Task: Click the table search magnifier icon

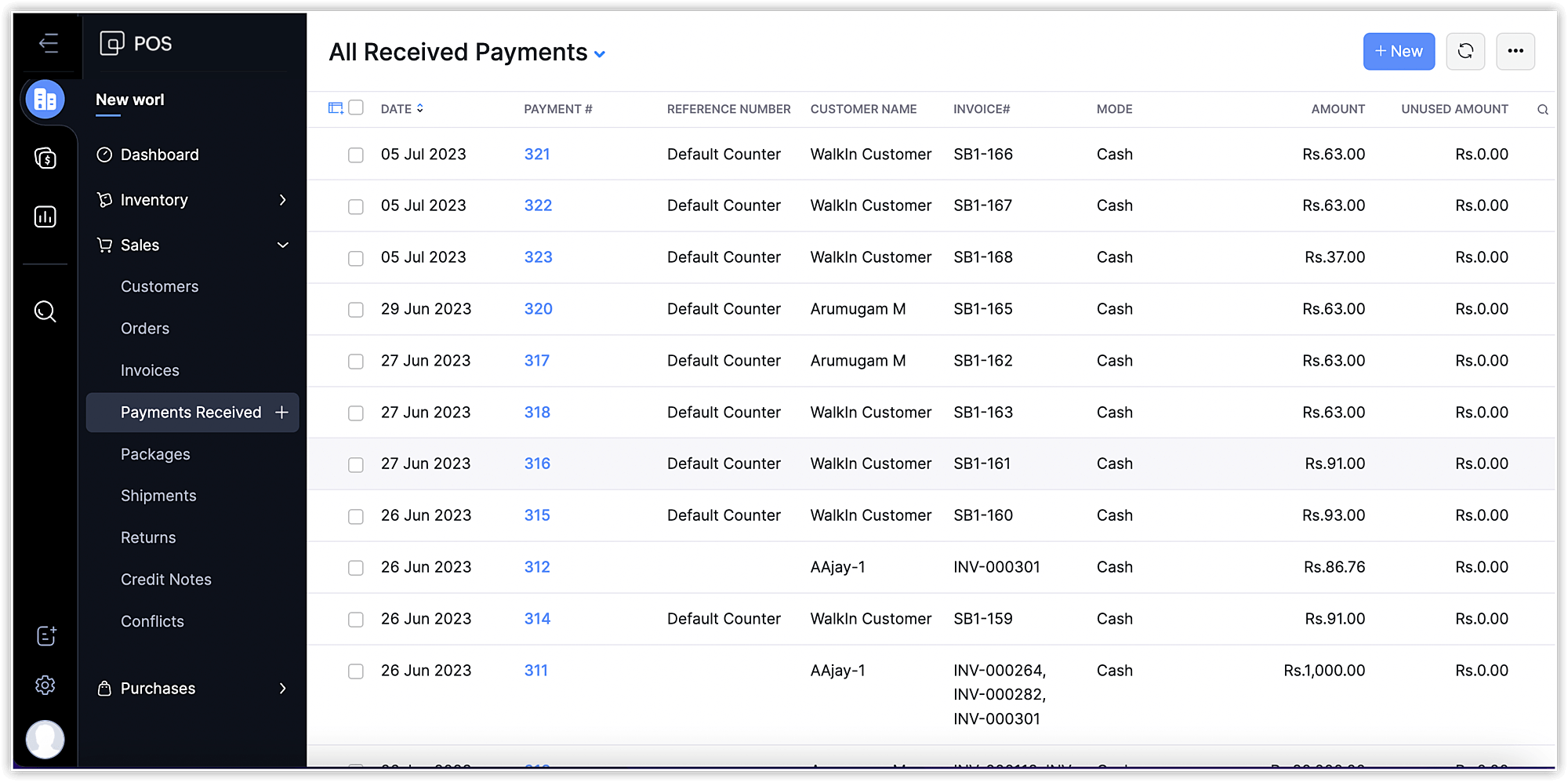Action: point(1542,110)
